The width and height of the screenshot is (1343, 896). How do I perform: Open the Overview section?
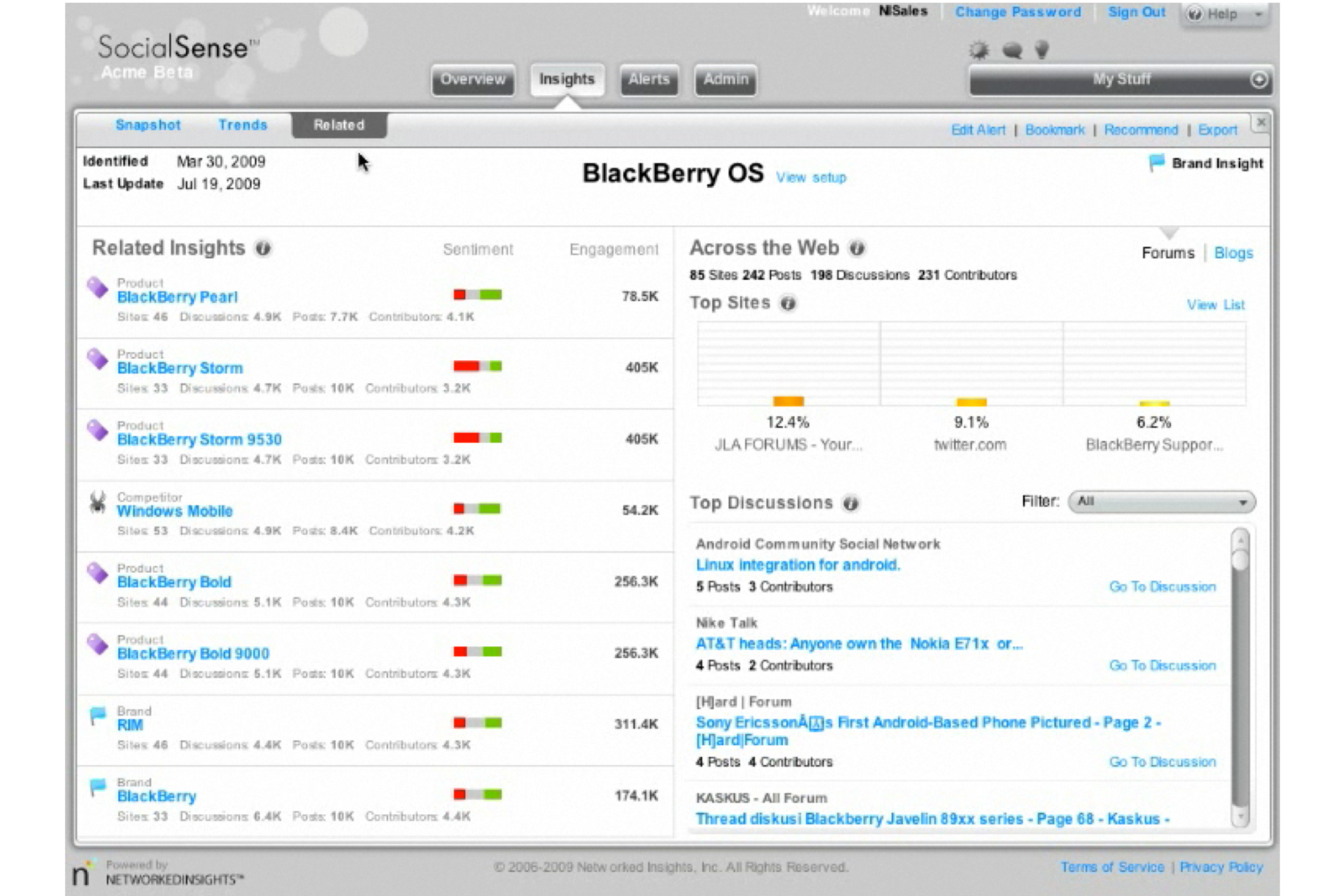(x=473, y=79)
